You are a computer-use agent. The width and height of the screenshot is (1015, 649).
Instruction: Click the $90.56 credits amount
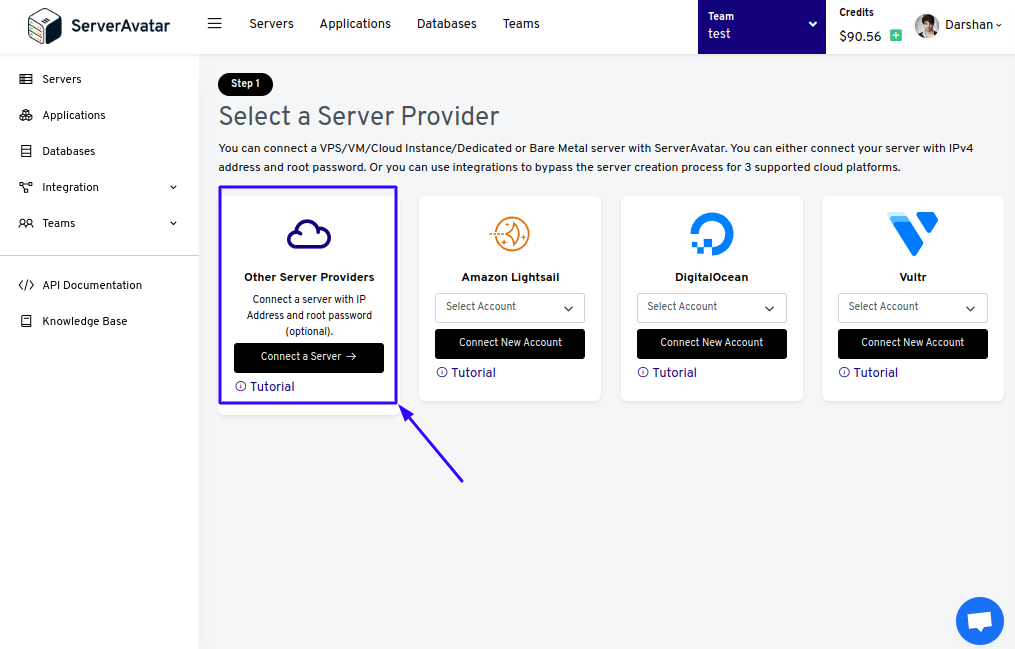pos(860,36)
